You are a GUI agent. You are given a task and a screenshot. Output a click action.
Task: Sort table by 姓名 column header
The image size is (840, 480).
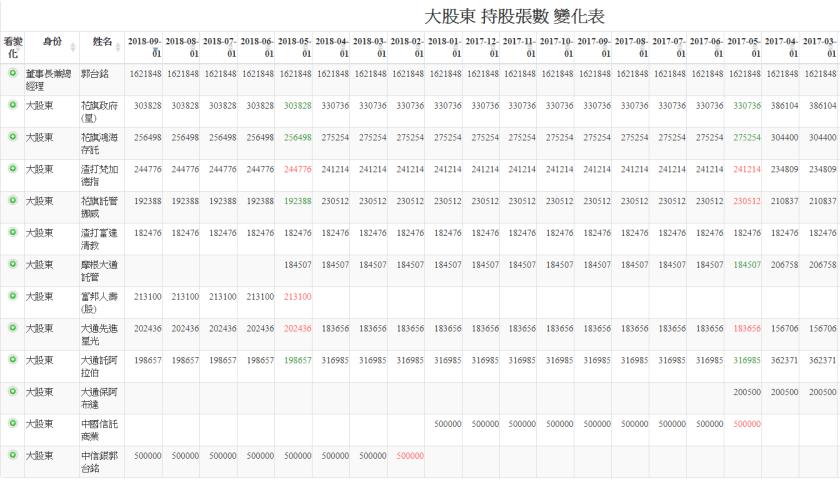102,42
